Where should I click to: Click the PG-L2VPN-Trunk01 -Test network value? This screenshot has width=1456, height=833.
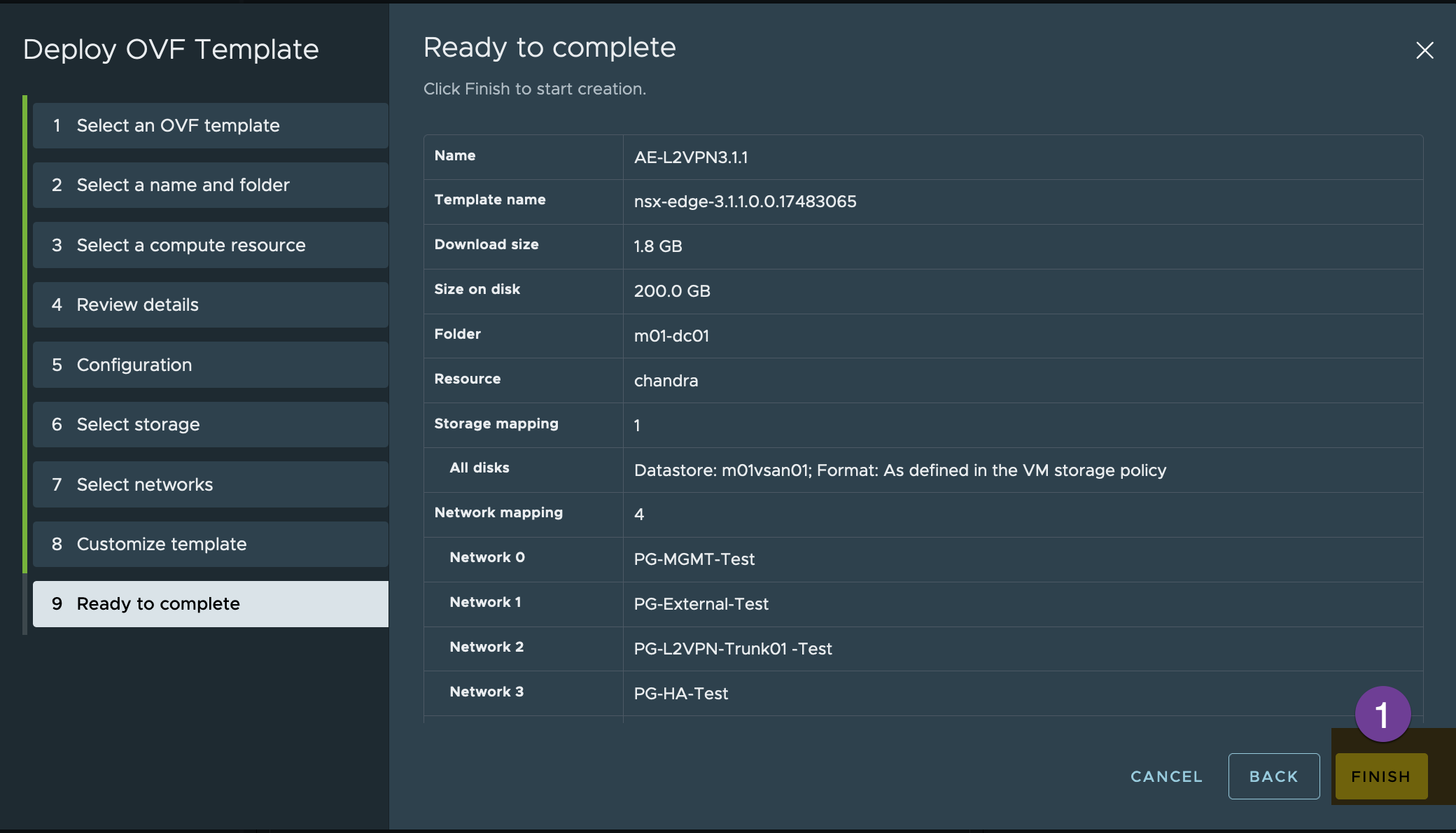tap(733, 649)
